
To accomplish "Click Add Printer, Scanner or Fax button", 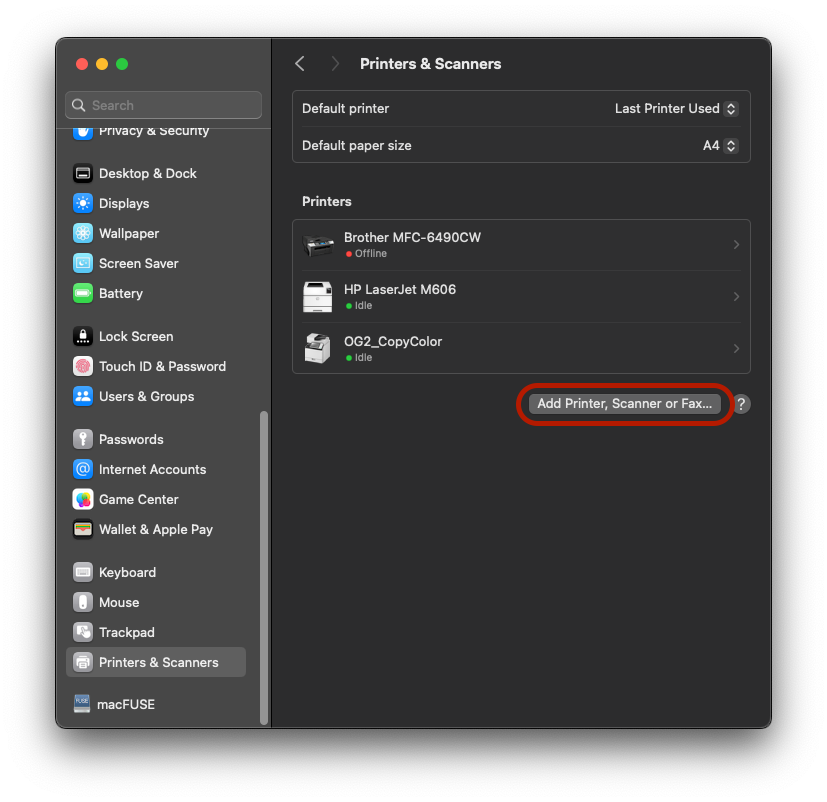I will pos(624,404).
